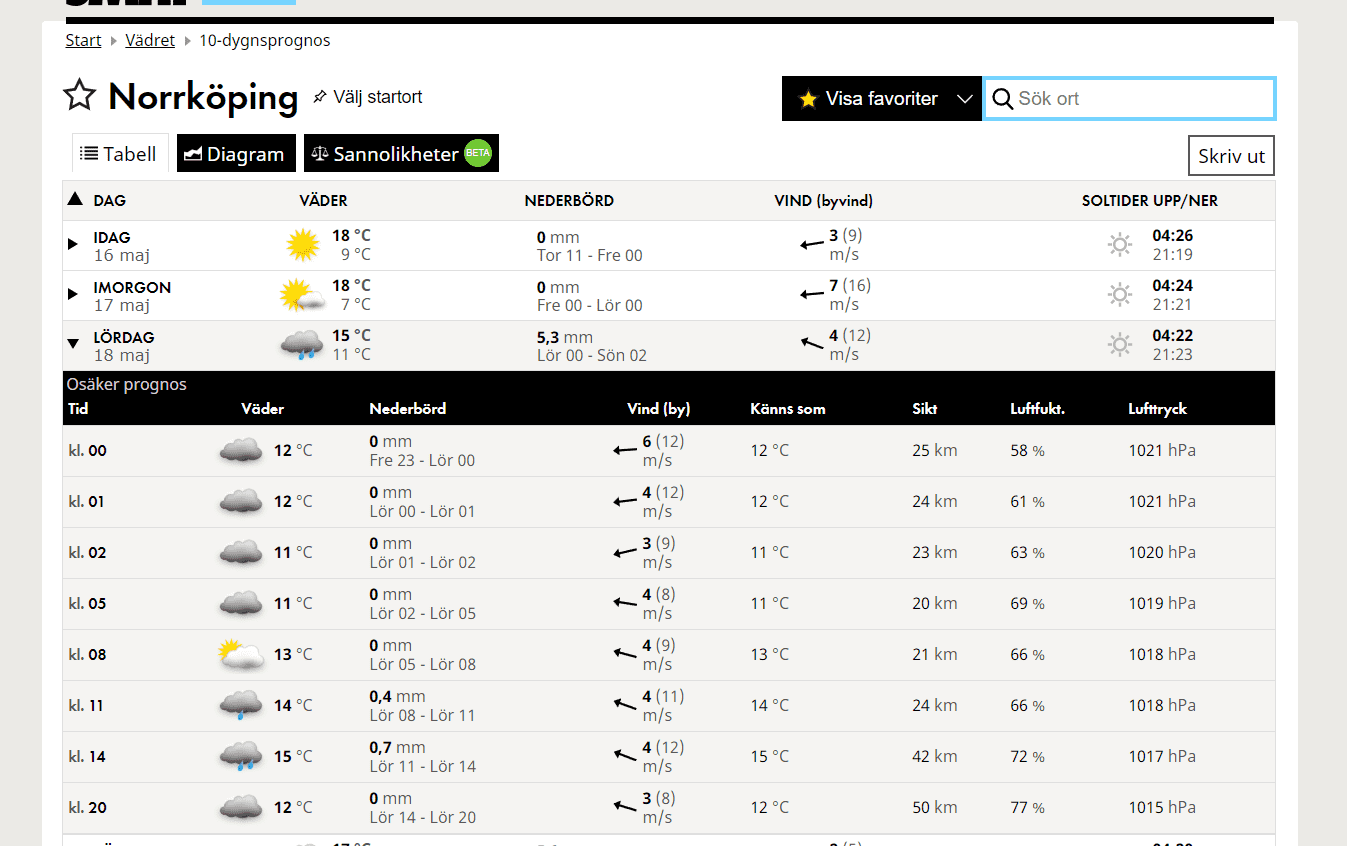The width and height of the screenshot is (1347, 846).
Task: Click the pin icon for Välj startort
Action: [320, 97]
